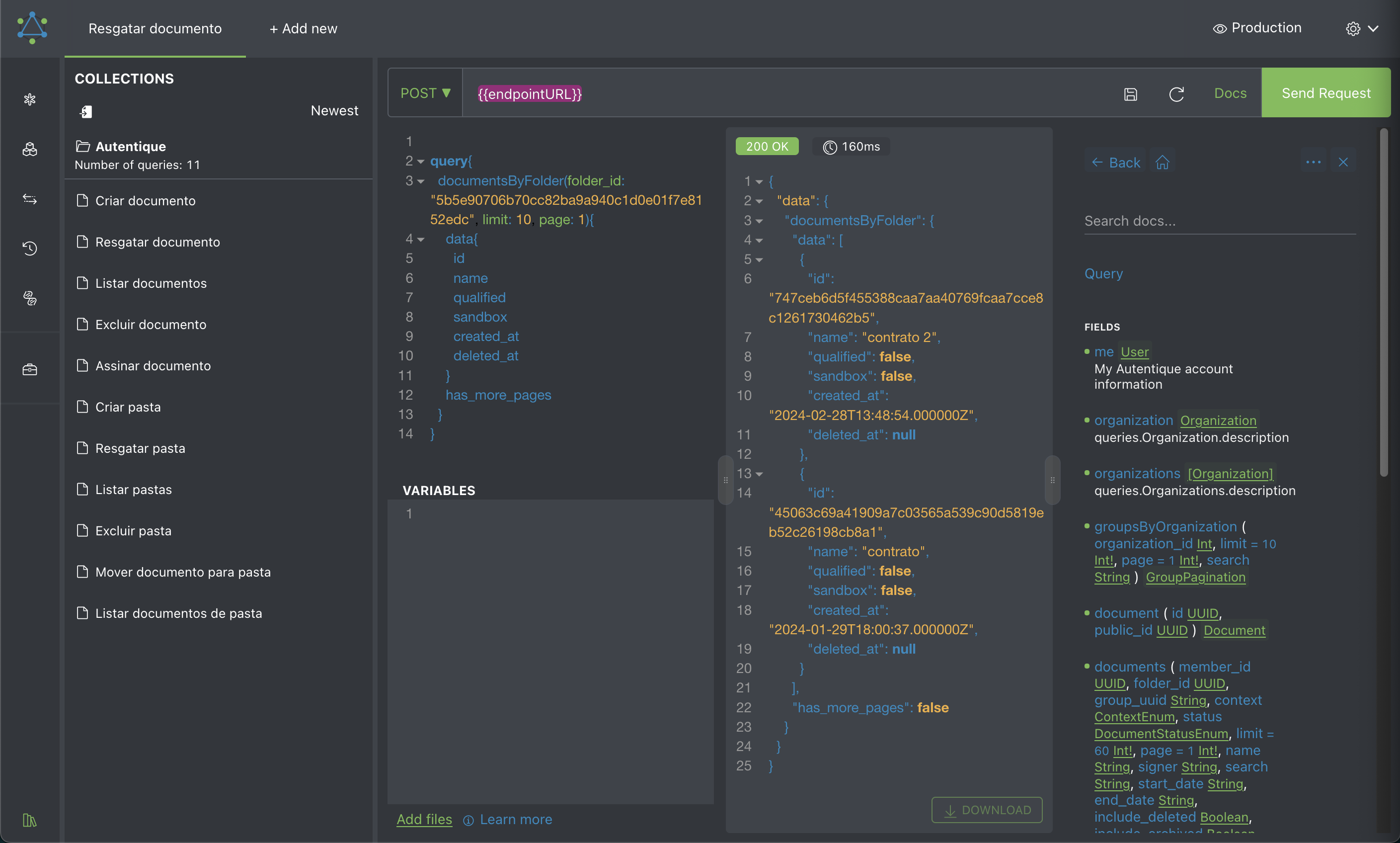This screenshot has width=1400, height=843.
Task: Click the + Add new tab
Action: (303, 28)
